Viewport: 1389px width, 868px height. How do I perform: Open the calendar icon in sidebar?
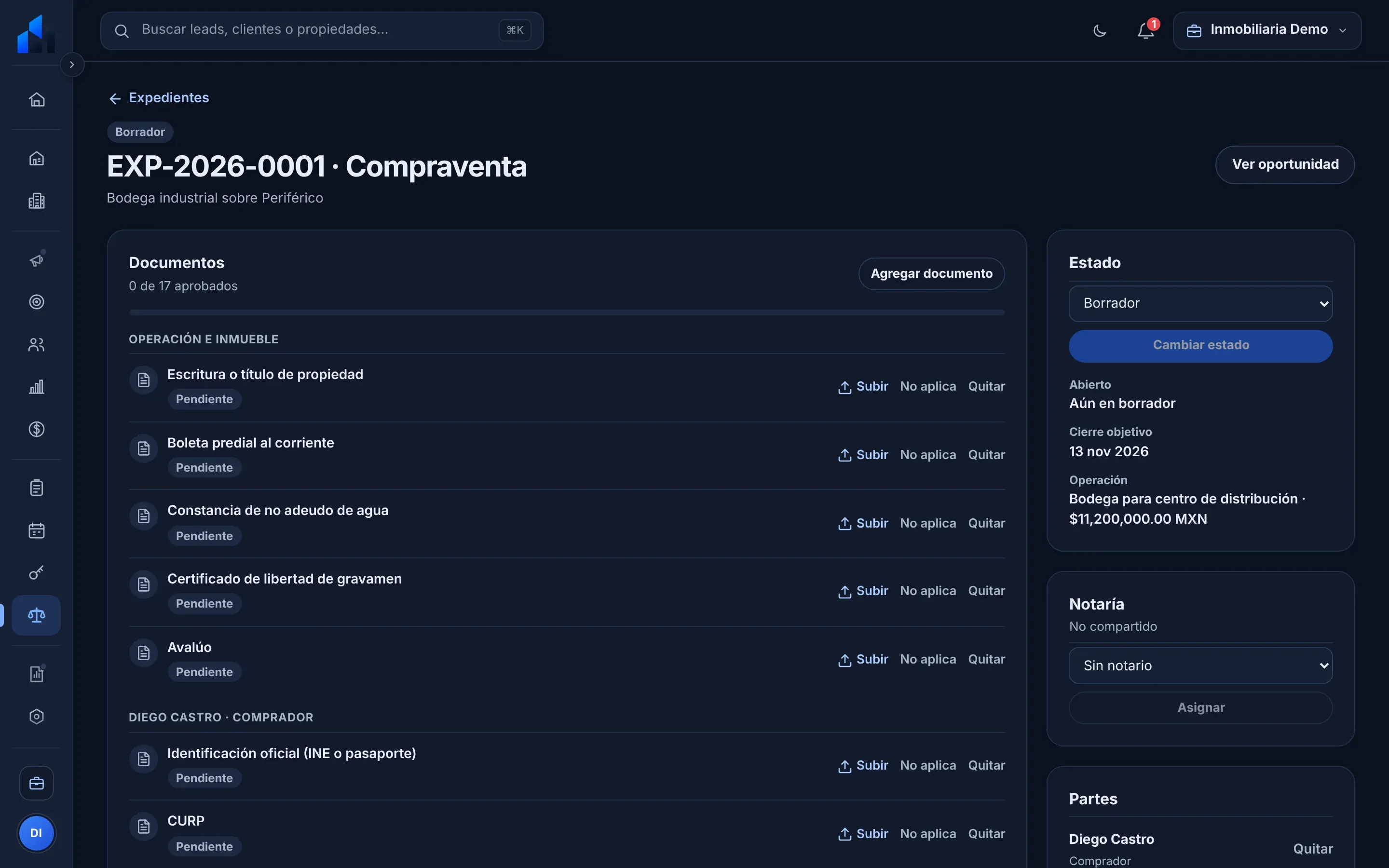pos(36,530)
